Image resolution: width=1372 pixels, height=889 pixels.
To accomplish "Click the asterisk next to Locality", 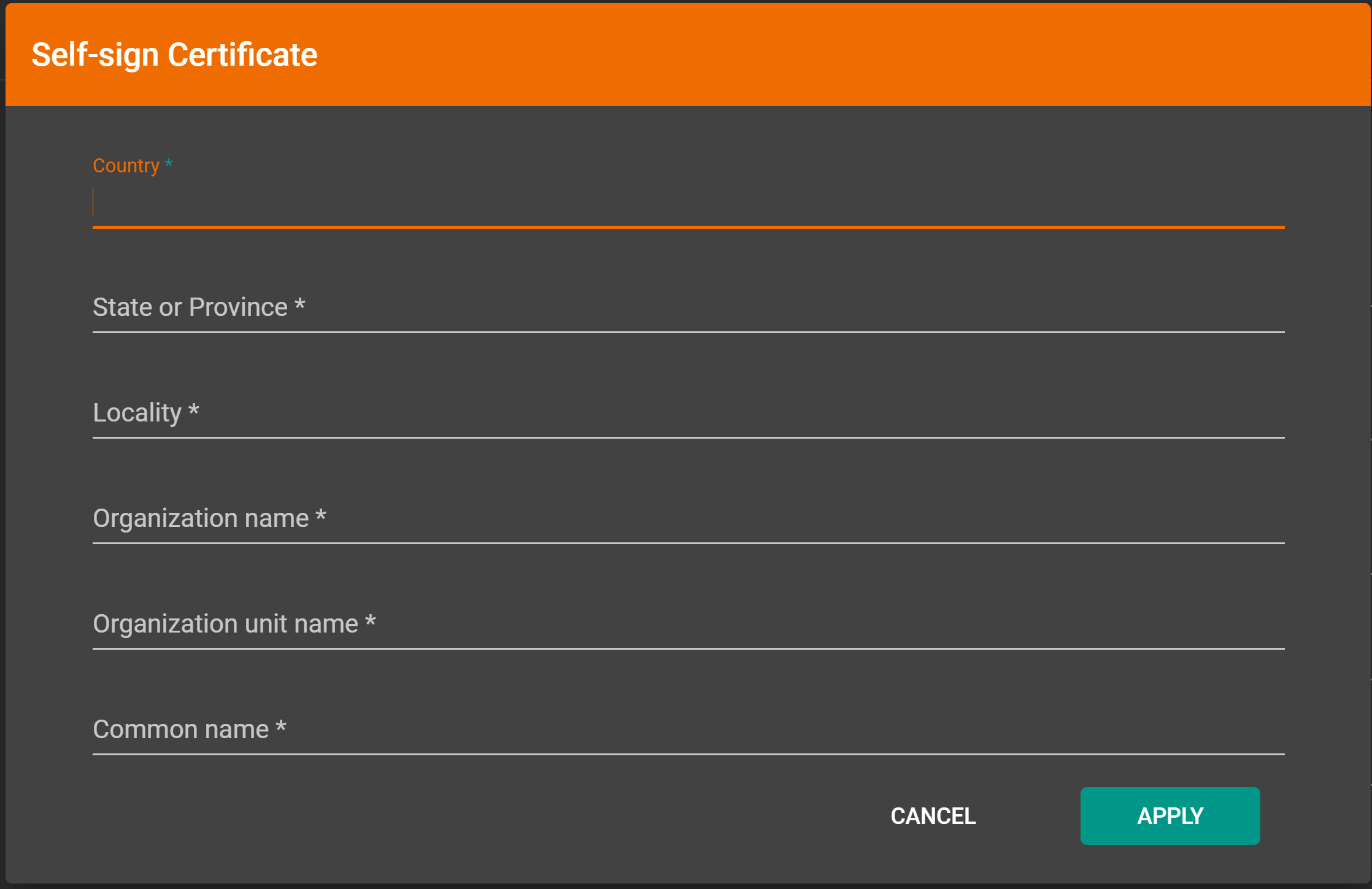I will click(x=194, y=410).
